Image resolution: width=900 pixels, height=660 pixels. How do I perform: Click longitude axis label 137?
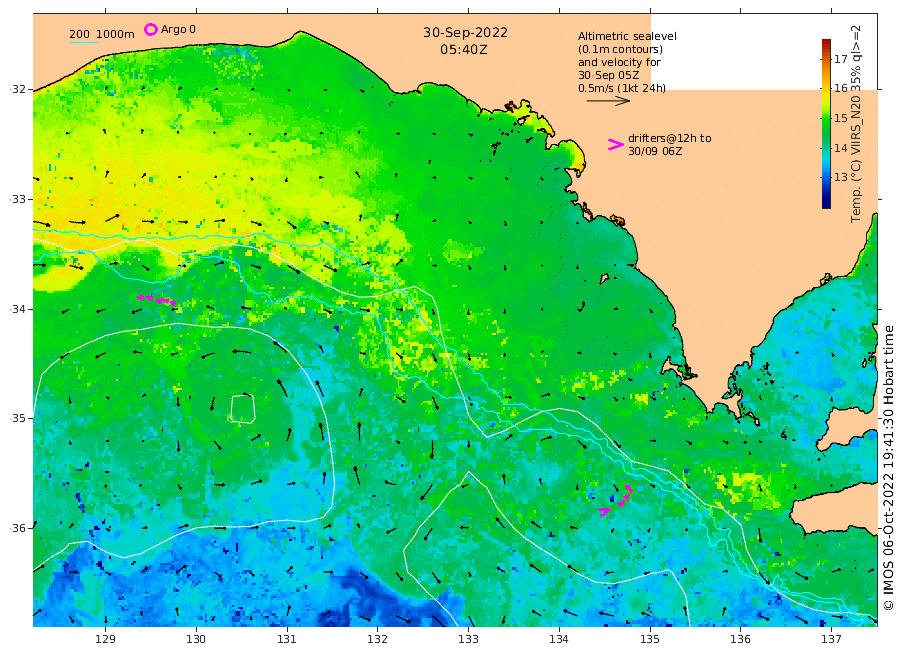831,639
